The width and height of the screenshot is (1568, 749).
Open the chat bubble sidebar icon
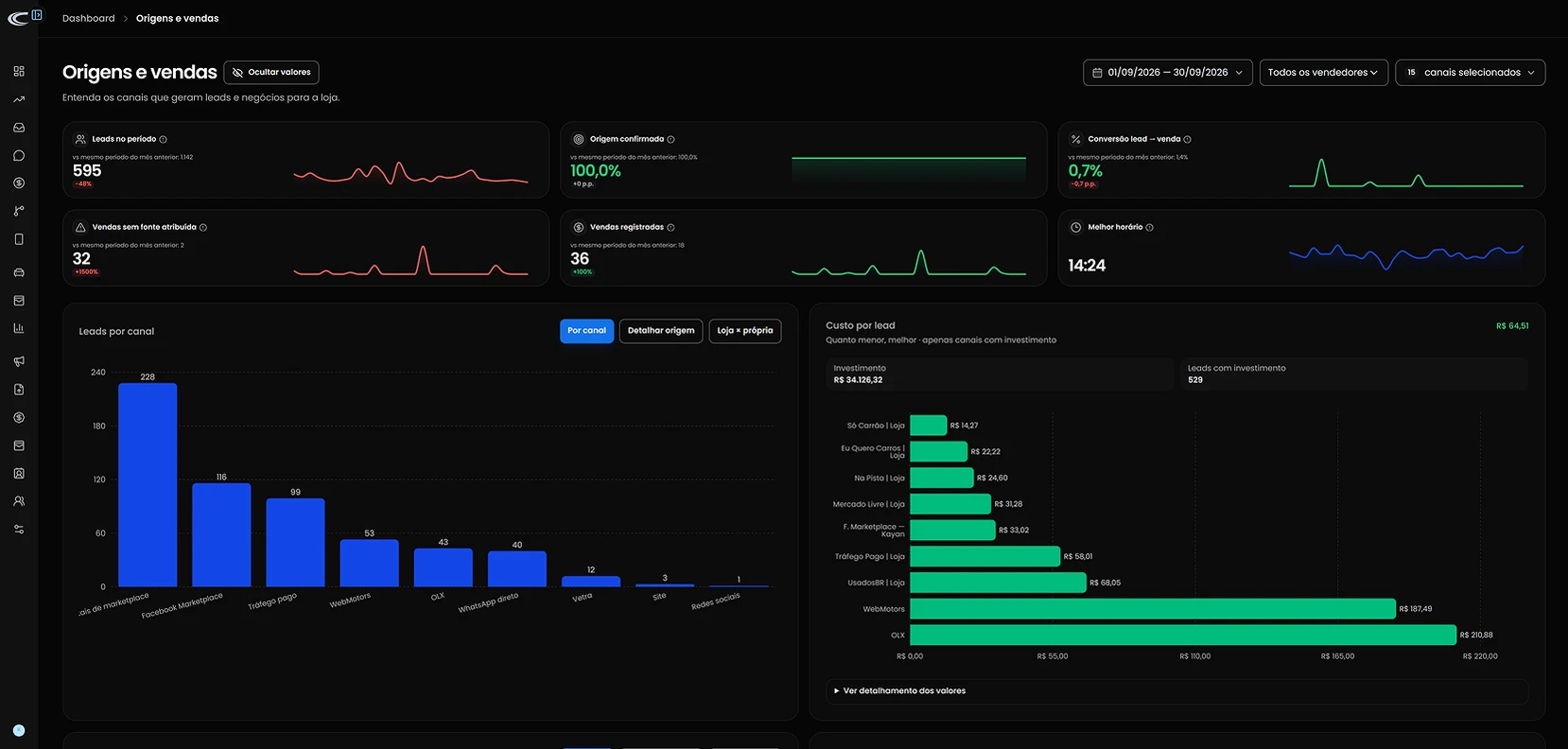[x=19, y=155]
